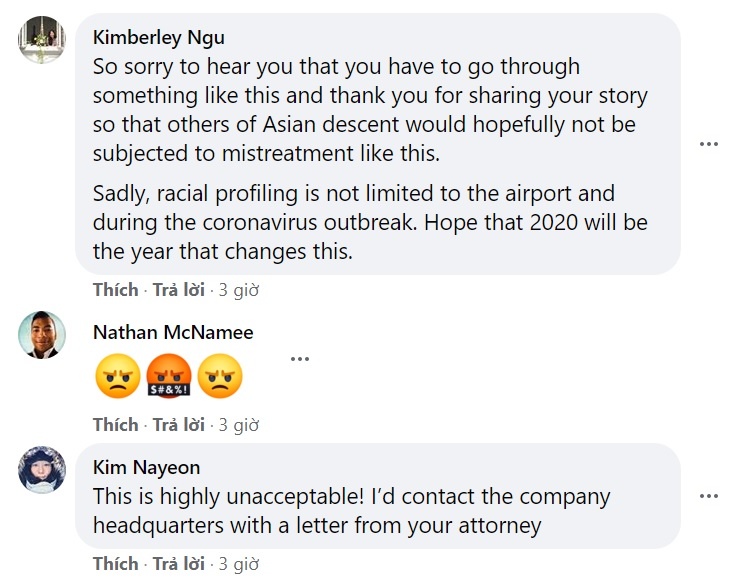Click the first angry face emoji
The image size is (737, 581).
tap(116, 378)
